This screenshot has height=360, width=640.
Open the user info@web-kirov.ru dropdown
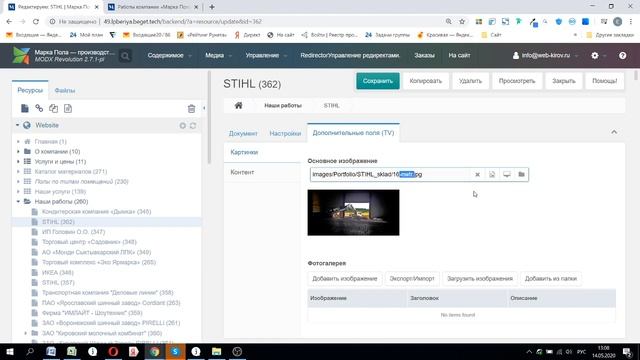point(545,56)
